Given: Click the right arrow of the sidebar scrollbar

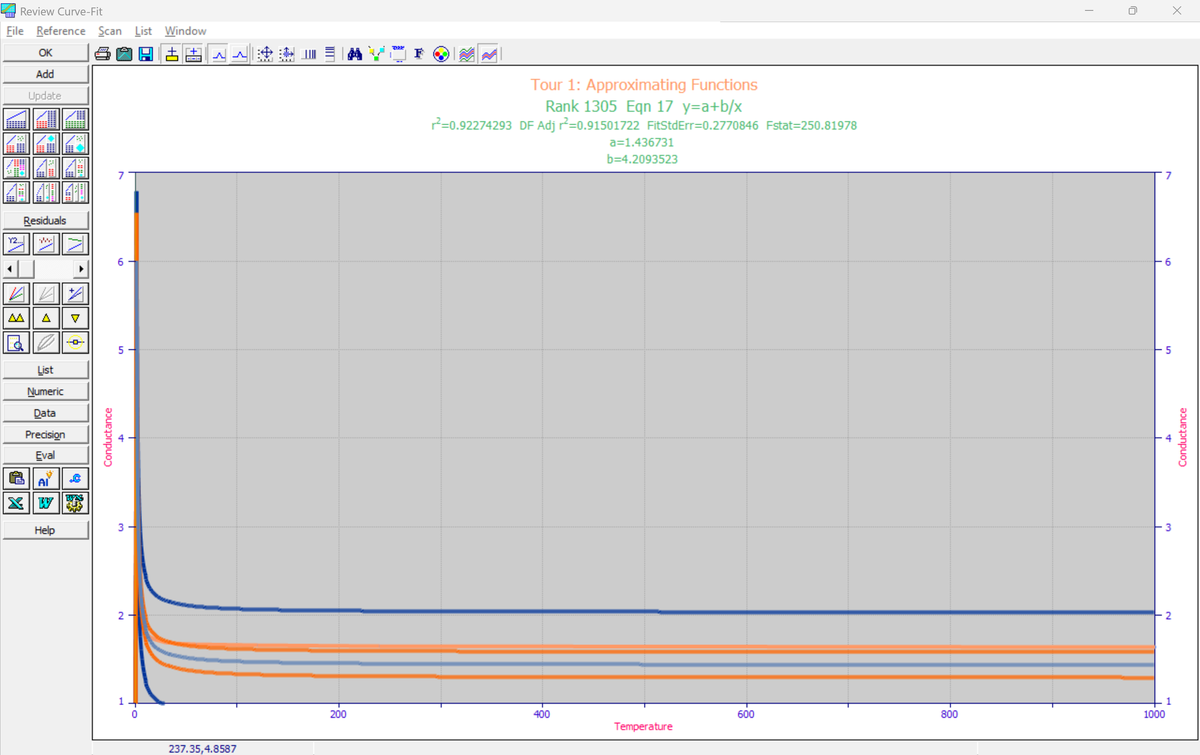Looking at the screenshot, I should (x=80, y=270).
